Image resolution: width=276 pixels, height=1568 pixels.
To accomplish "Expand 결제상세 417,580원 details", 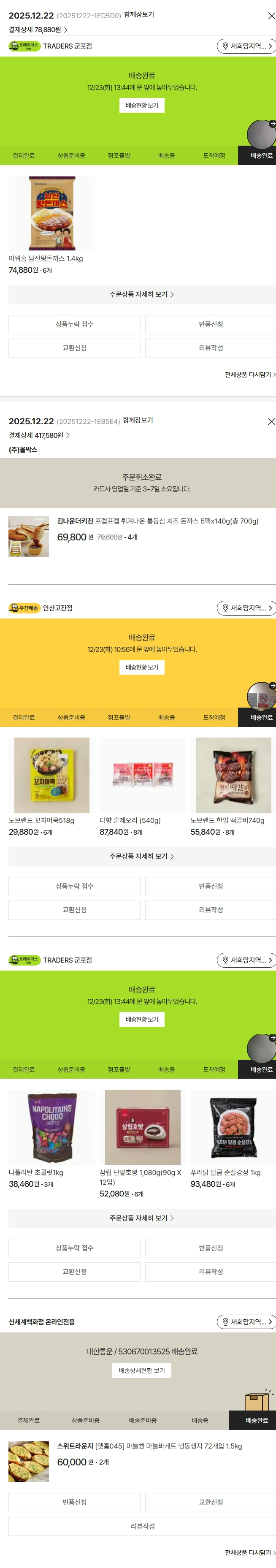I will 40,435.
